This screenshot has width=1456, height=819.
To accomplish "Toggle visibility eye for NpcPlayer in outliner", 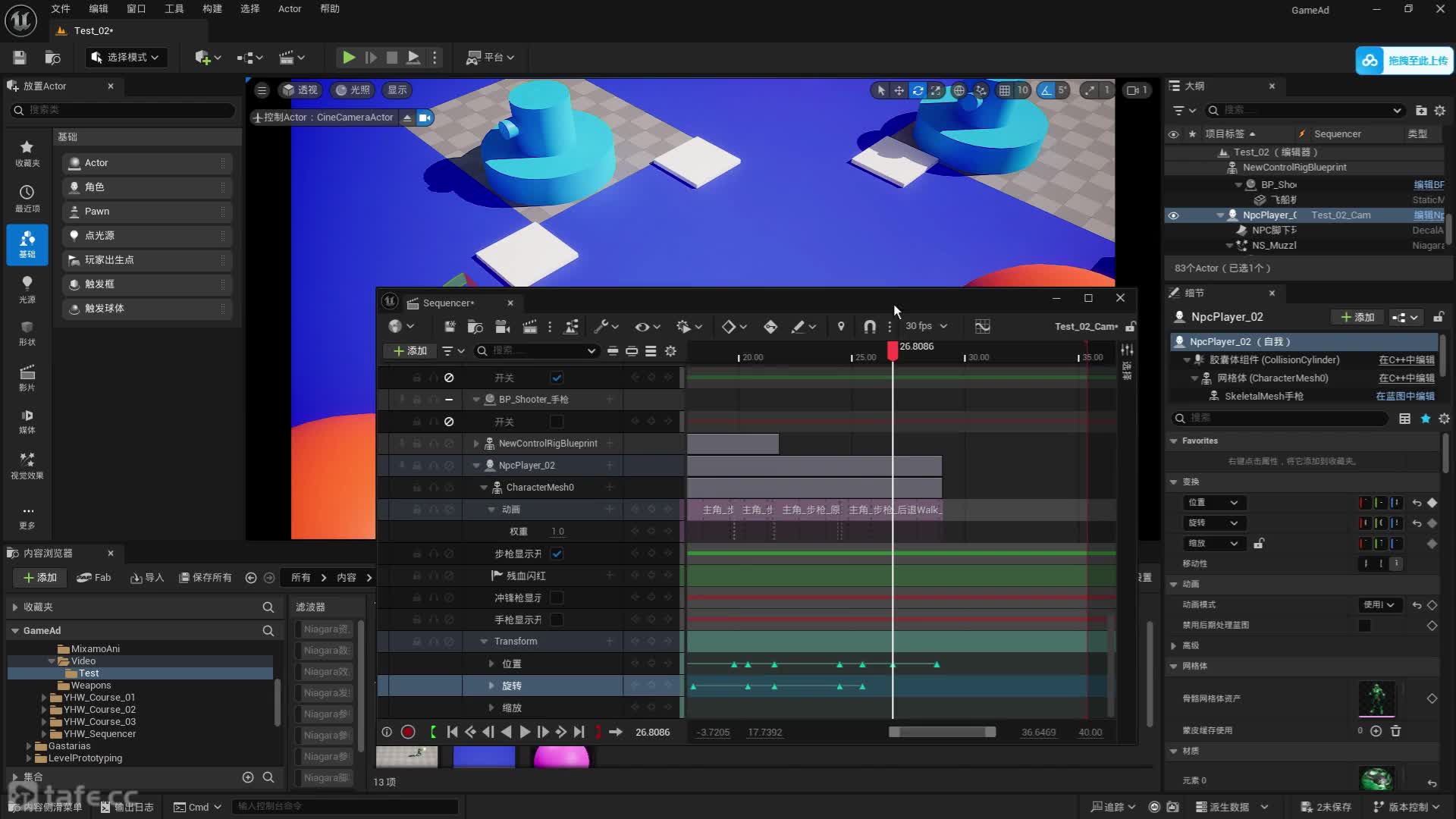I will coord(1173,215).
